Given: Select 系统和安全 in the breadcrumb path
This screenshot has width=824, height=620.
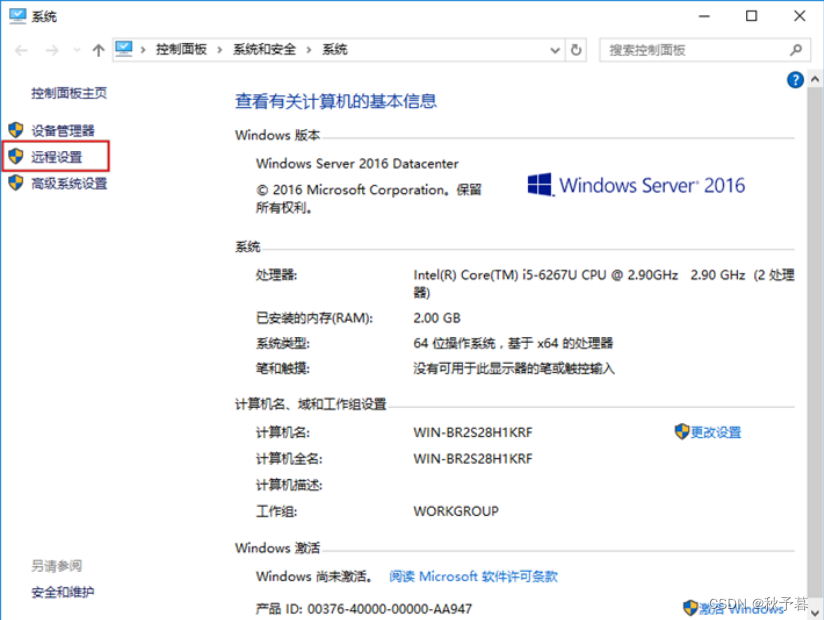Looking at the screenshot, I should 264,50.
